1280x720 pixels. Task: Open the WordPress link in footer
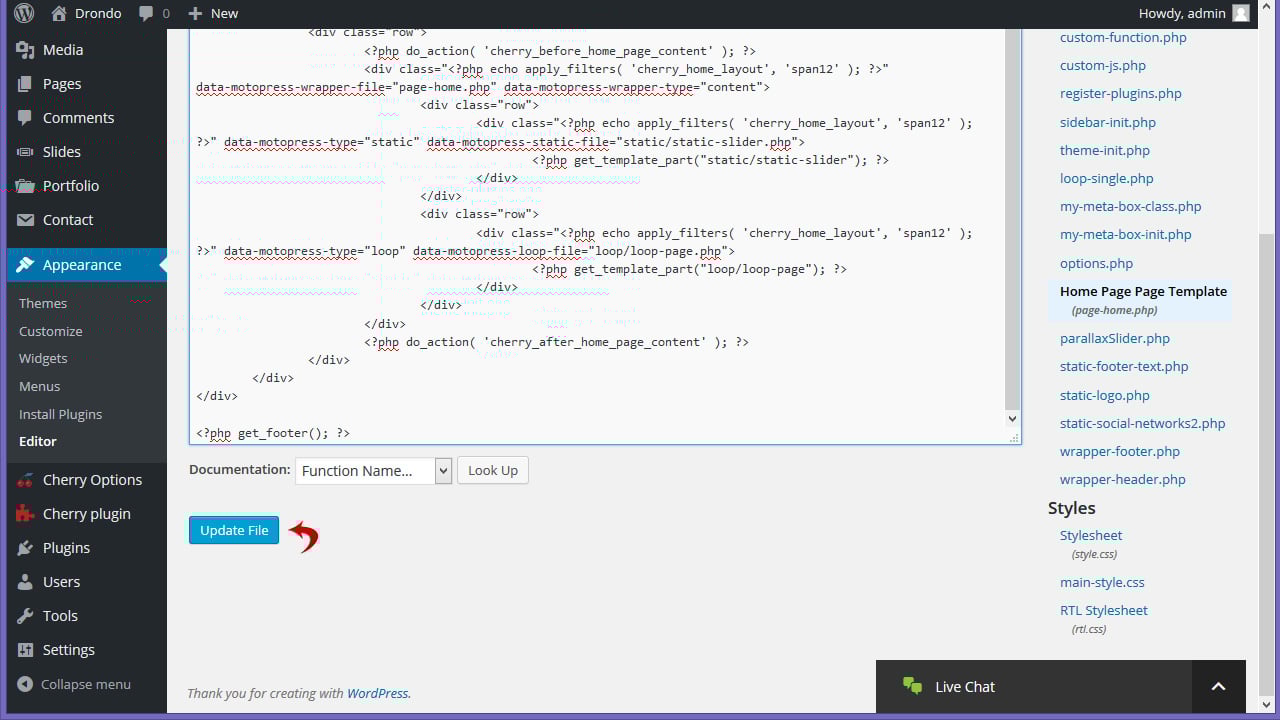[x=377, y=693]
